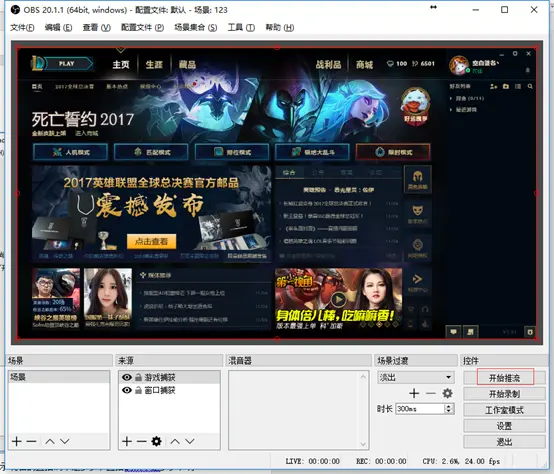
Task: Open the 配置文件(P) menu
Action: coord(142,28)
